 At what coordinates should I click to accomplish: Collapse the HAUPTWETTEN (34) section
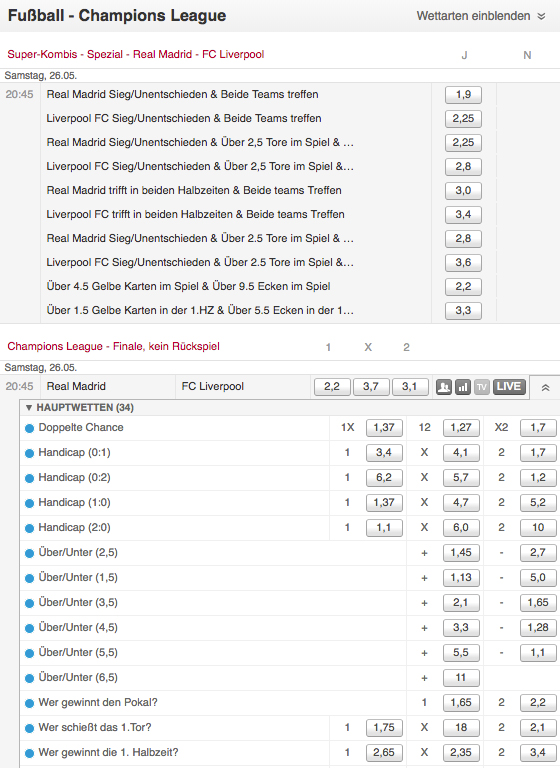(x=79, y=408)
